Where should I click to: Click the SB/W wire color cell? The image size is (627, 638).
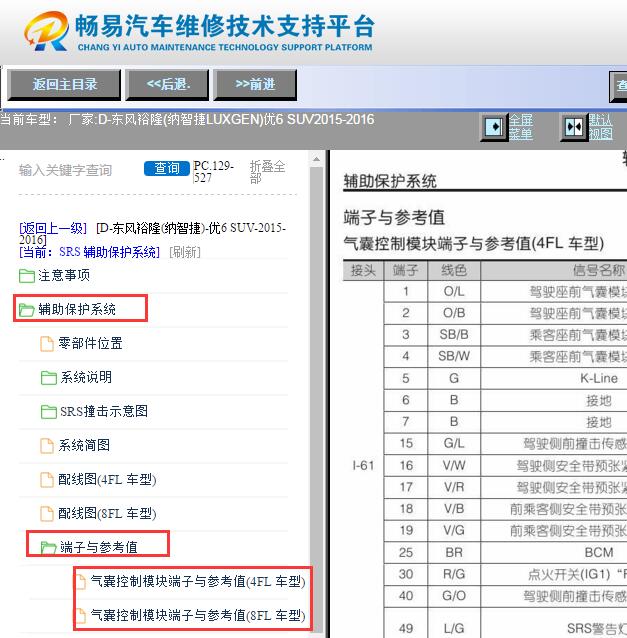(x=454, y=356)
